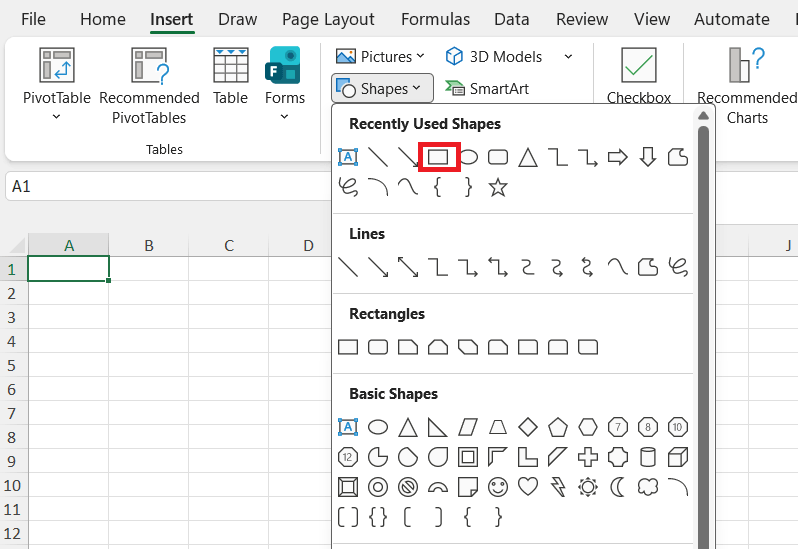The image size is (798, 549).
Task: Choose the Smiley Face shape
Action: [x=498, y=487]
